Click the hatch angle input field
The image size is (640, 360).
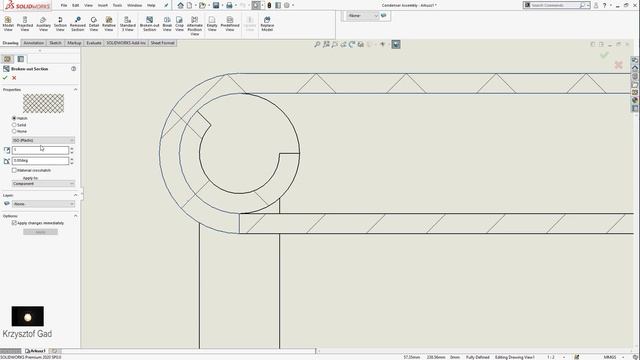pyautogui.click(x=40, y=161)
